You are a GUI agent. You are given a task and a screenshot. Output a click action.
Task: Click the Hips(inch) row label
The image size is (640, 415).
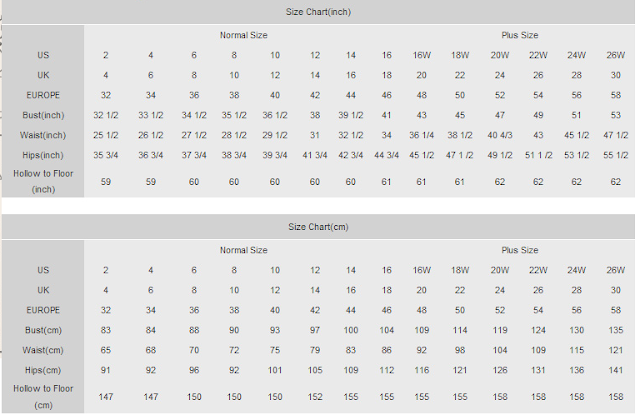(x=43, y=155)
